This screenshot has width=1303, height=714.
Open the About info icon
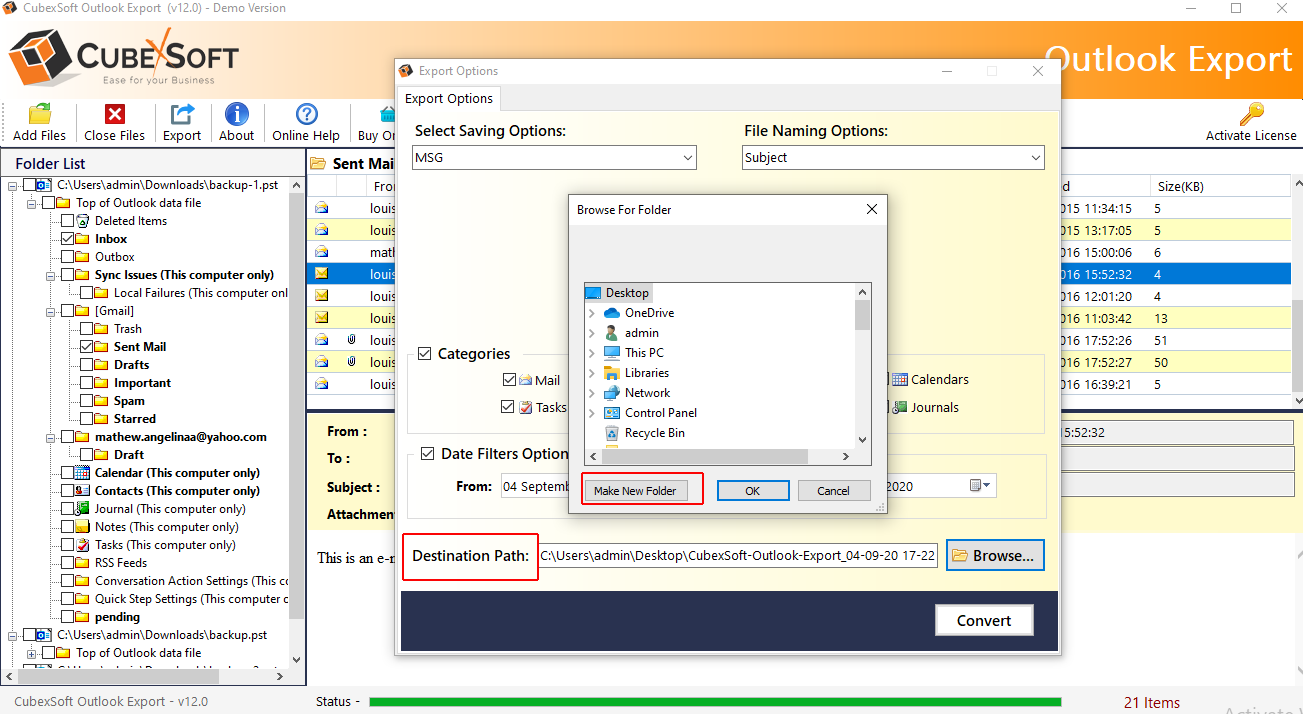(237, 114)
